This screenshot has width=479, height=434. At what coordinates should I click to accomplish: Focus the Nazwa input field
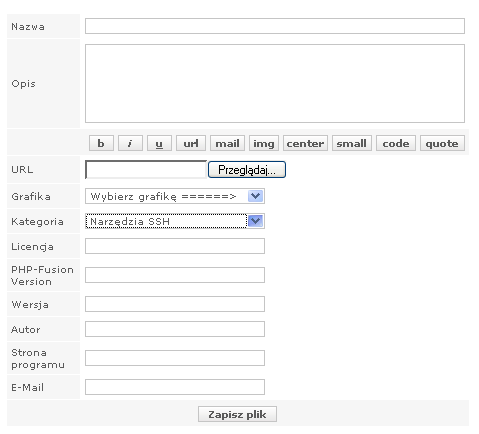(x=275, y=26)
